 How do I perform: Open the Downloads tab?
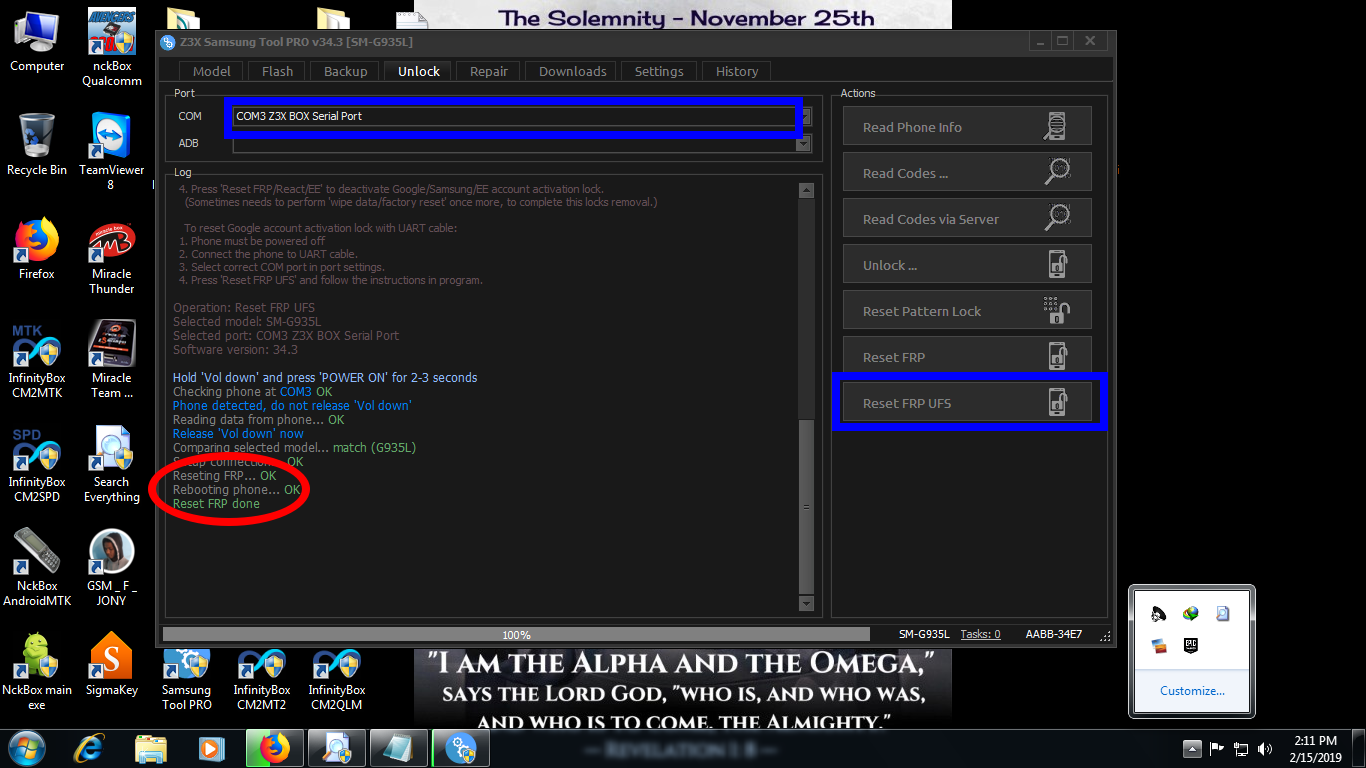point(573,71)
